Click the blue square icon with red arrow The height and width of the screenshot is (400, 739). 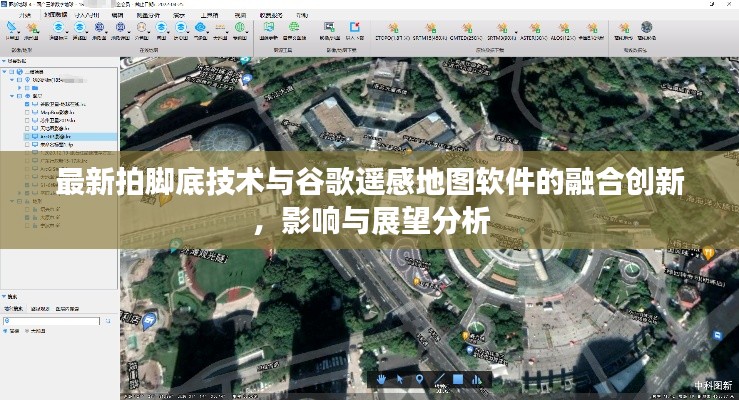pyautogui.click(x=354, y=27)
